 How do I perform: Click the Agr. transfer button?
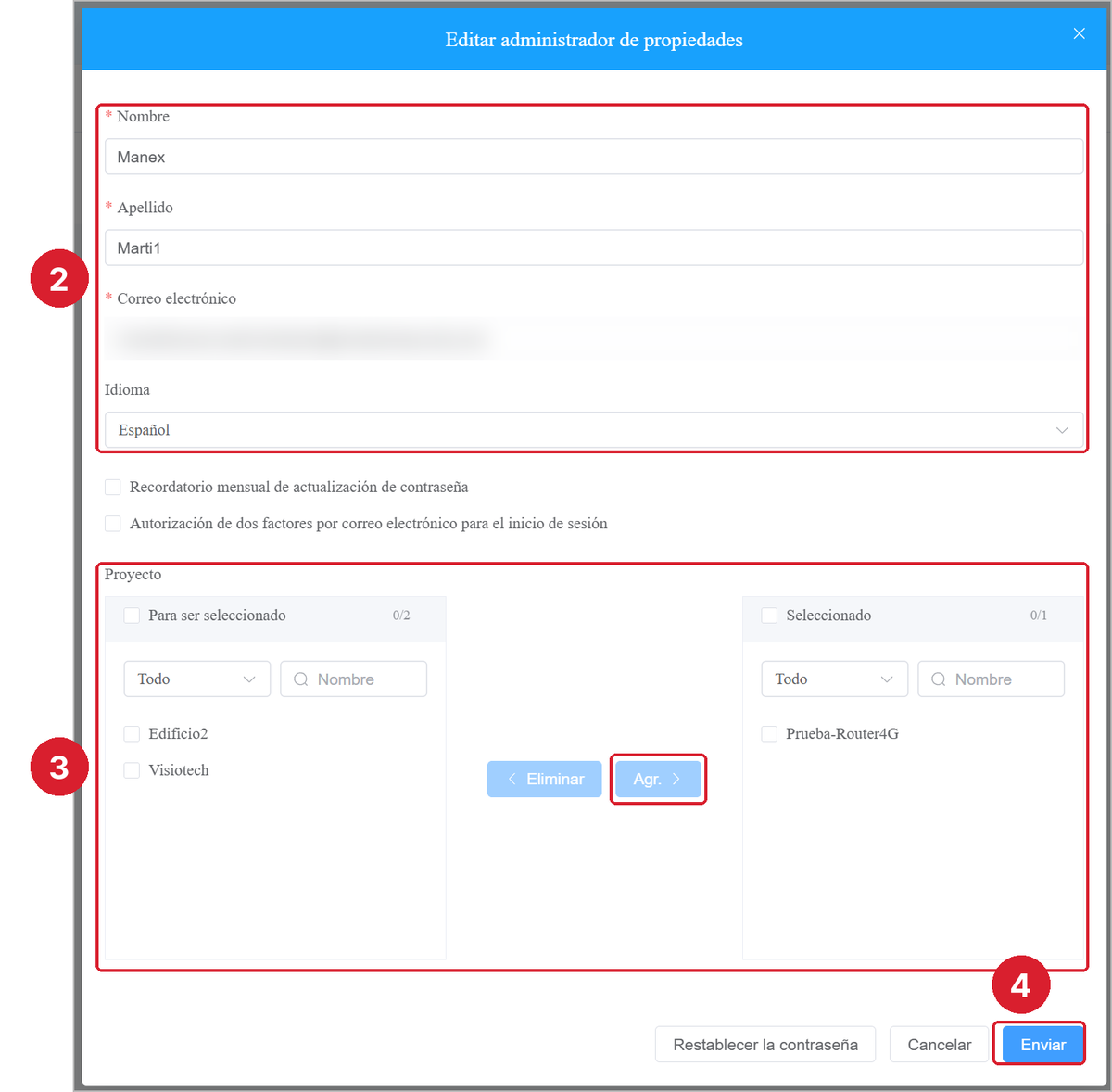click(658, 780)
